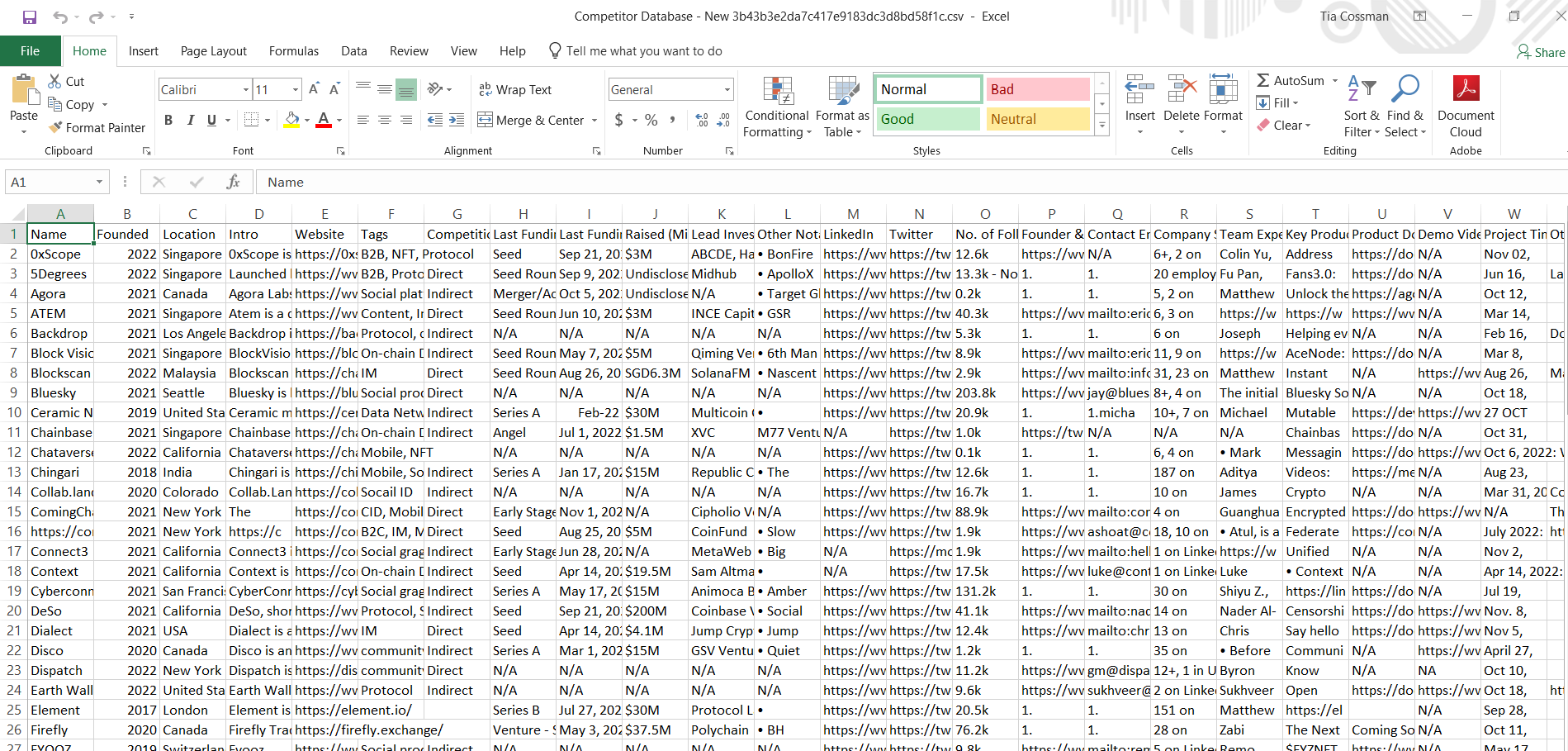Apply the Normal cell style
1568x751 pixels.
[x=928, y=89]
